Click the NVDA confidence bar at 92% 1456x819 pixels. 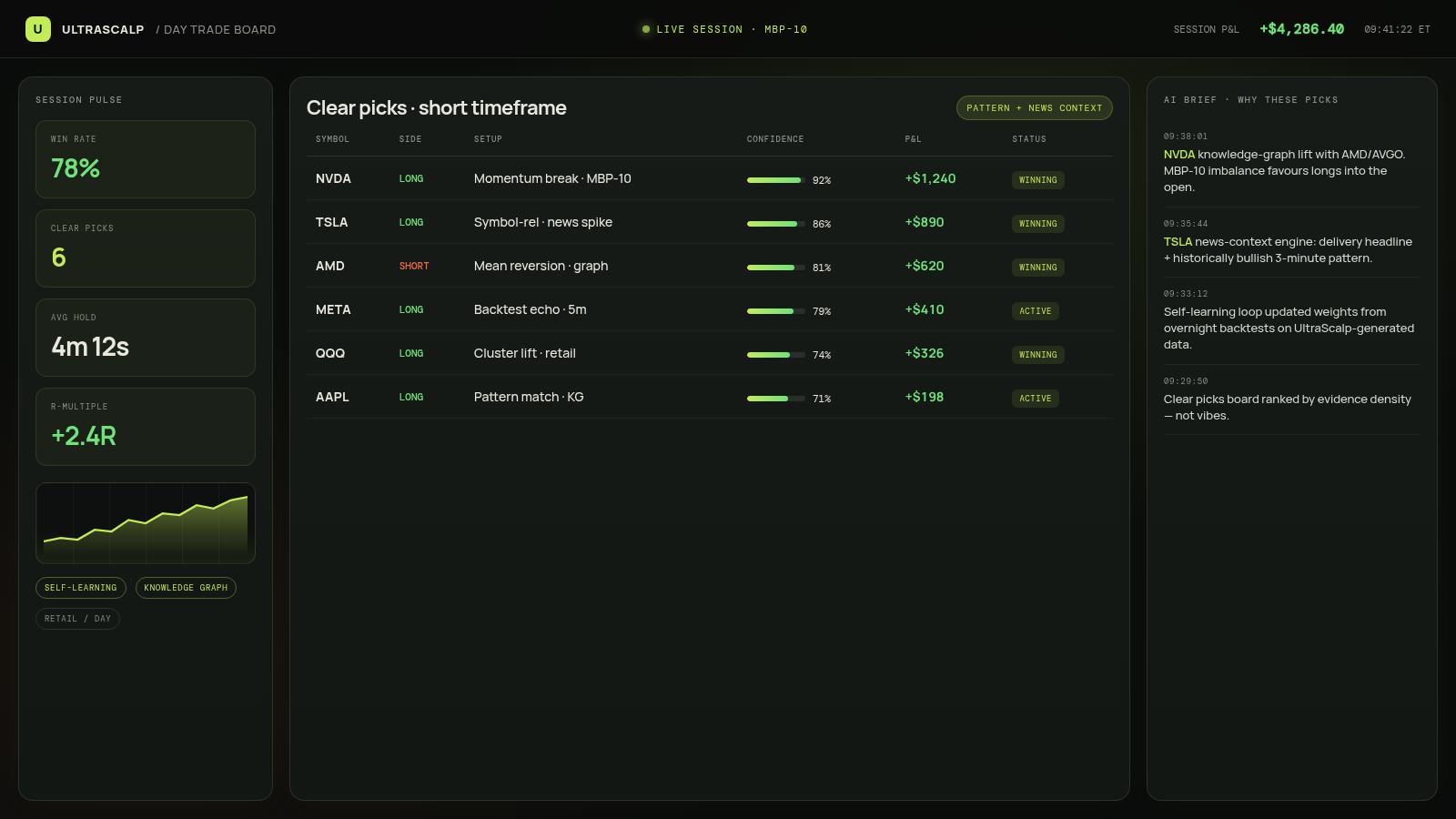coord(775,180)
